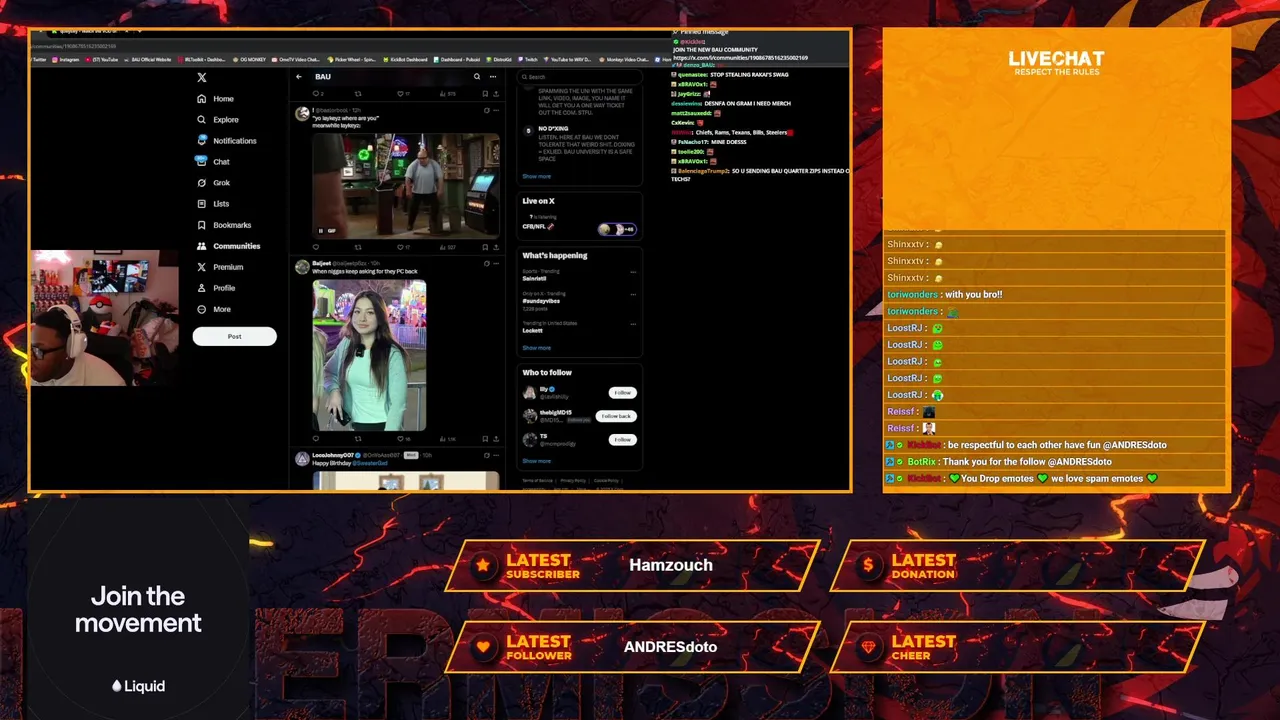Open more options on LocoJohnny007's post
This screenshot has height=720, width=1280.
pos(496,455)
